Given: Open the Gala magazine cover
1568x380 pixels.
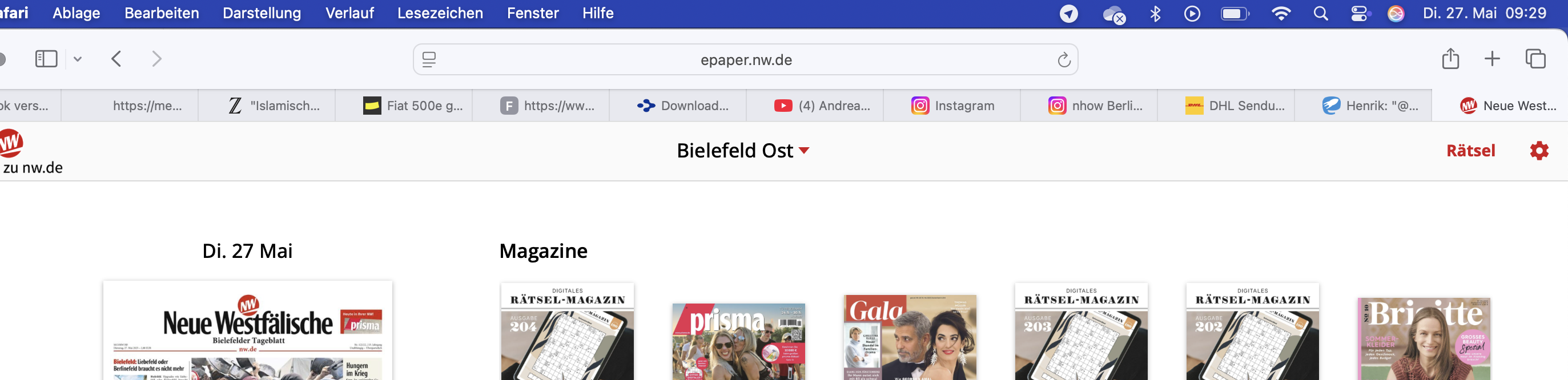Looking at the screenshot, I should 910,337.
